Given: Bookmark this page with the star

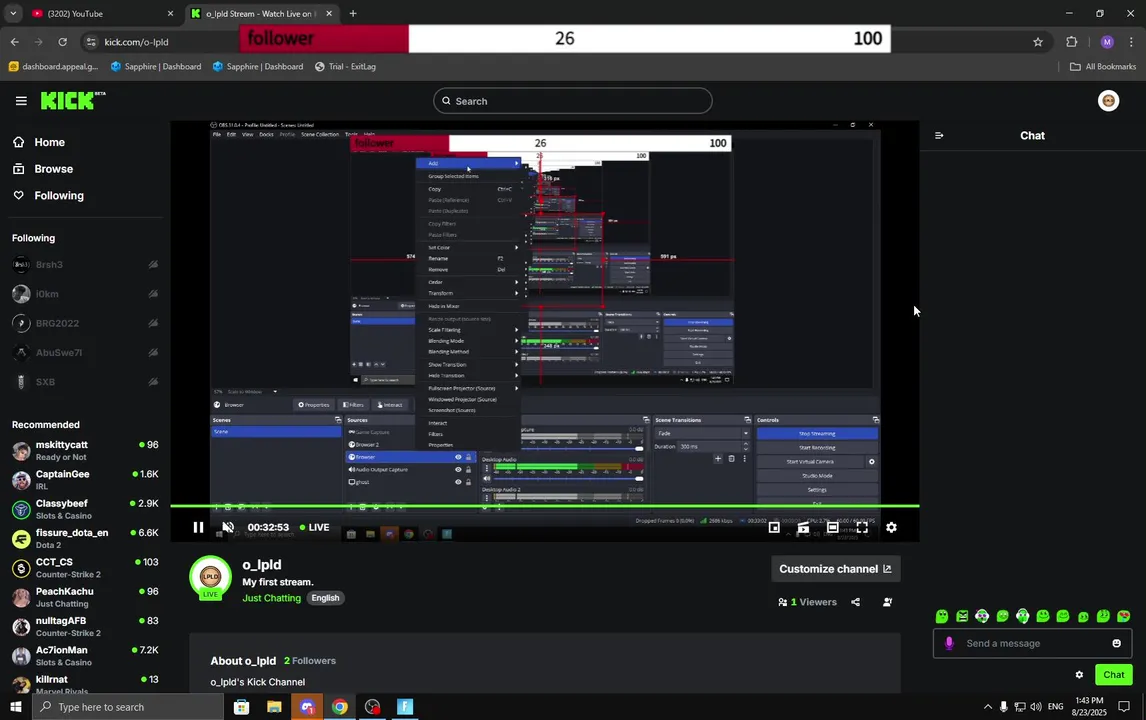Looking at the screenshot, I should pos(1038,42).
